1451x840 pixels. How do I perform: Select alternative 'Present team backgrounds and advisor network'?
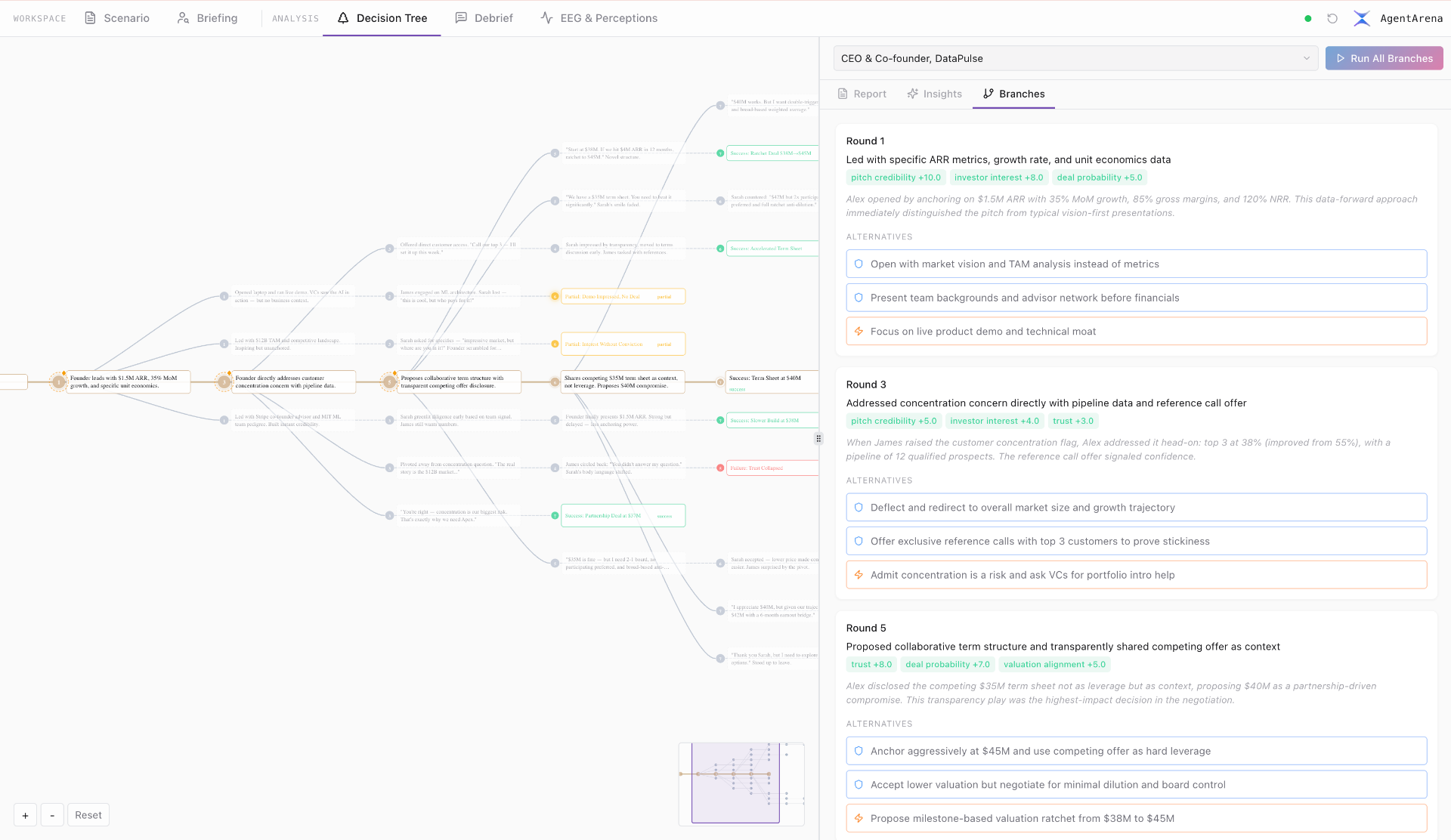(x=1136, y=298)
